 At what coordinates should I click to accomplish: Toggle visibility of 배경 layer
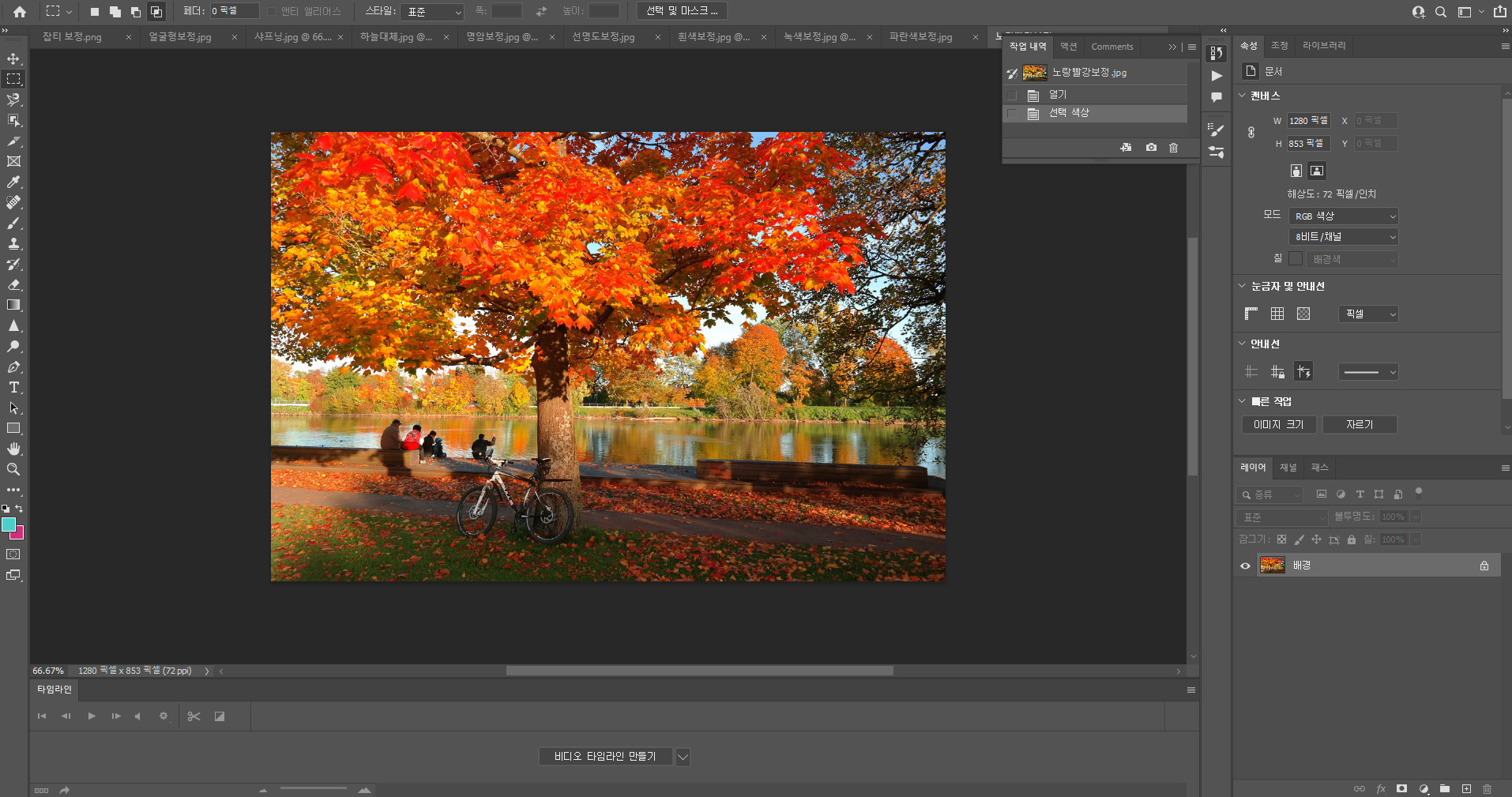1245,566
